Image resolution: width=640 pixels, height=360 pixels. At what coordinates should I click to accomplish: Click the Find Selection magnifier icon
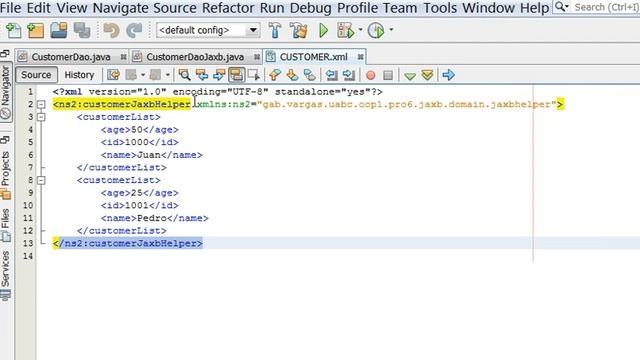pyautogui.click(x=184, y=75)
